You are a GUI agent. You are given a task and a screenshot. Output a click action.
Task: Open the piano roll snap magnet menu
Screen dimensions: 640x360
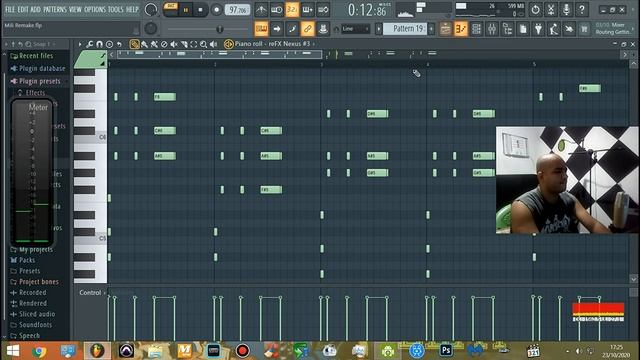99,44
